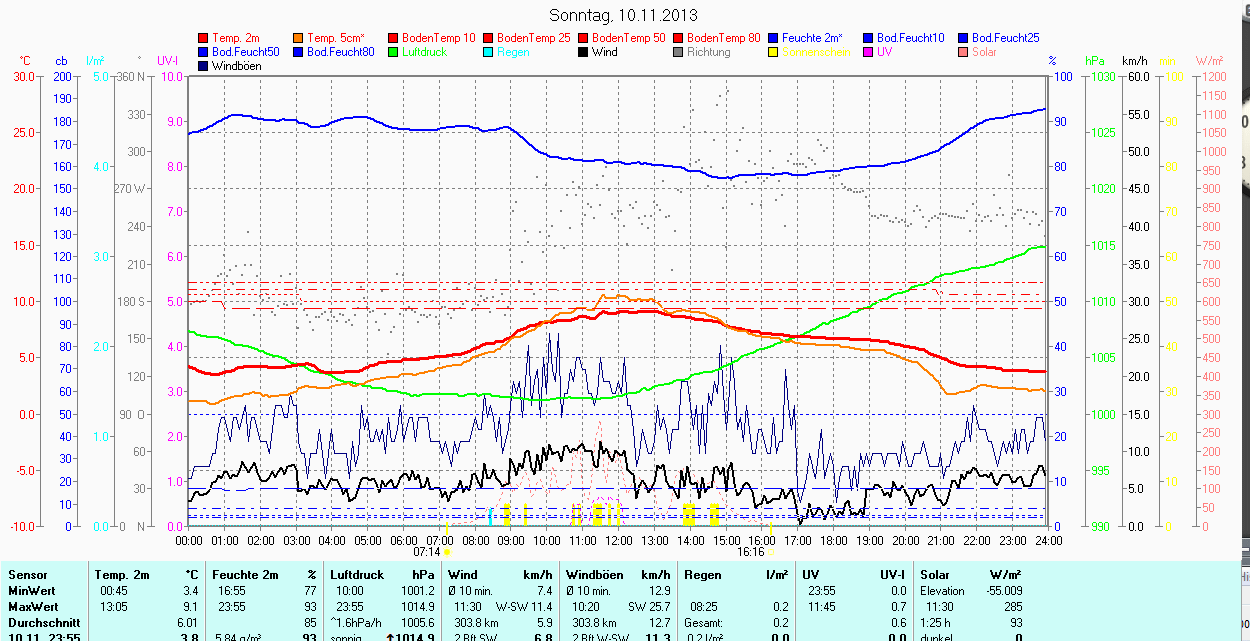This screenshot has height=641, width=1250.
Task: Click the orange Temp. 5cm legend square
Action: [x=299, y=38]
